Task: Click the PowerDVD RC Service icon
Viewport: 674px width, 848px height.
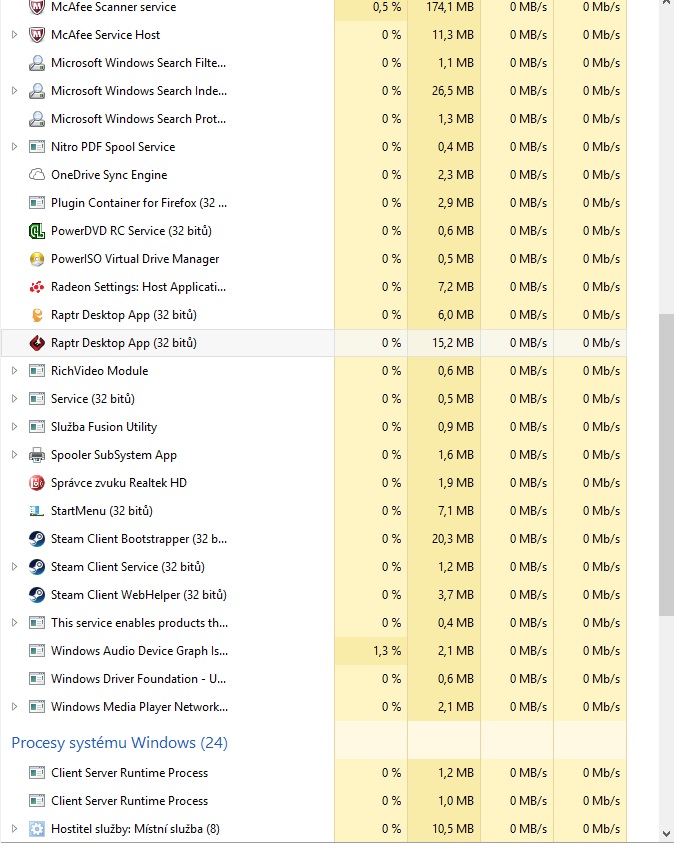Action: [37, 231]
